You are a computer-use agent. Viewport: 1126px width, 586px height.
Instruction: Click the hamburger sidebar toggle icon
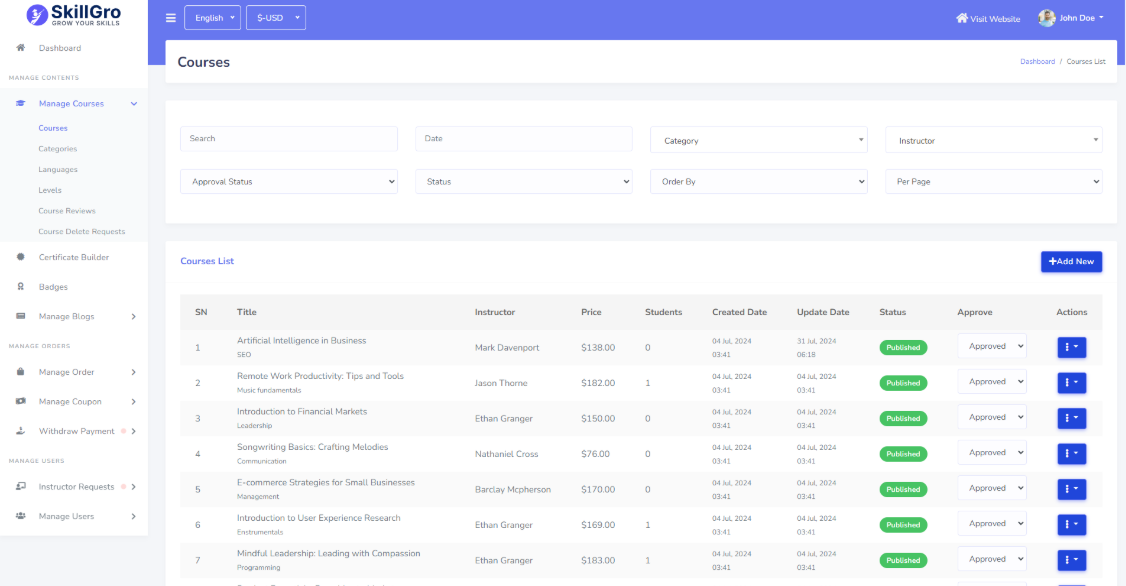pos(171,18)
